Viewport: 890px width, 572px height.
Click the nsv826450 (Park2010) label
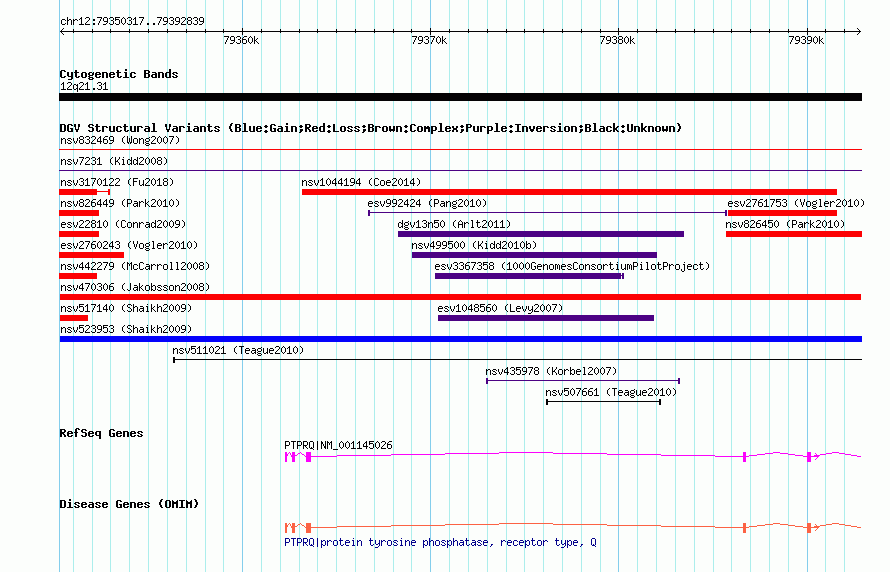tap(785, 224)
